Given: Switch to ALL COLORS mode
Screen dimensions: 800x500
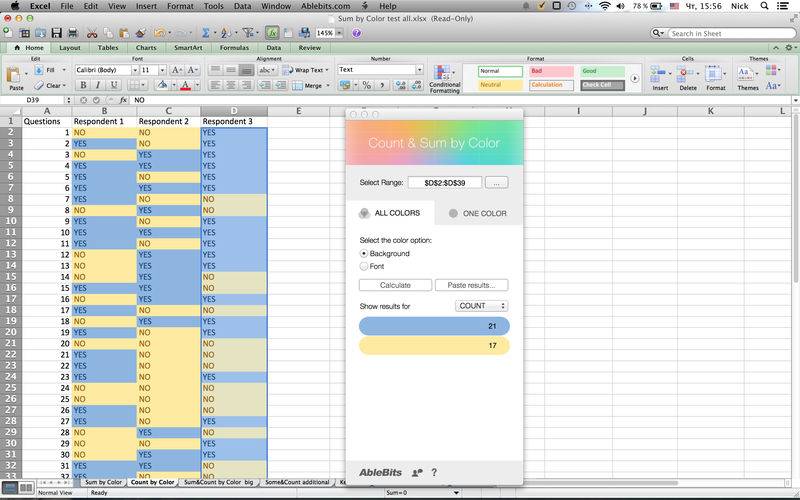Looking at the screenshot, I should [x=390, y=213].
